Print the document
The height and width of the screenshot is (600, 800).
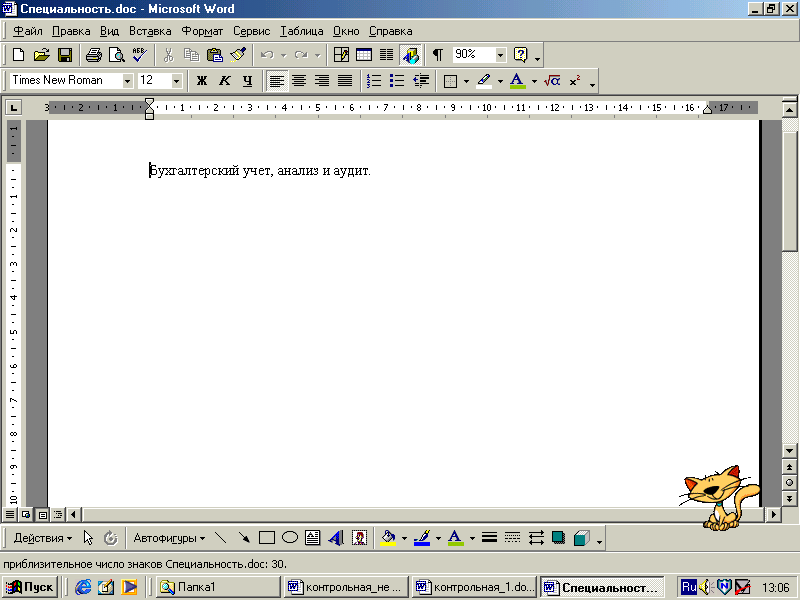[94, 55]
